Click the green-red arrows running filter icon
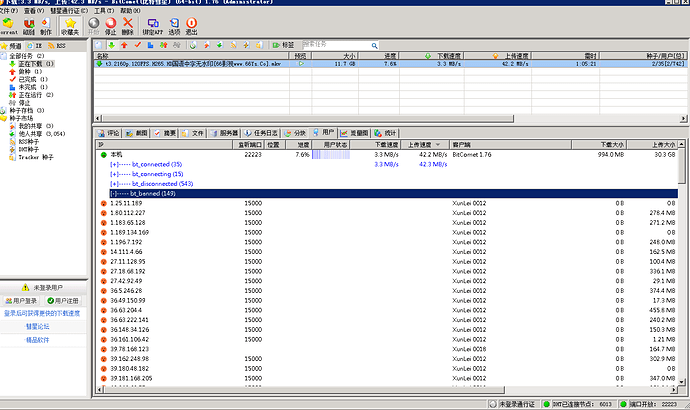 (164, 45)
